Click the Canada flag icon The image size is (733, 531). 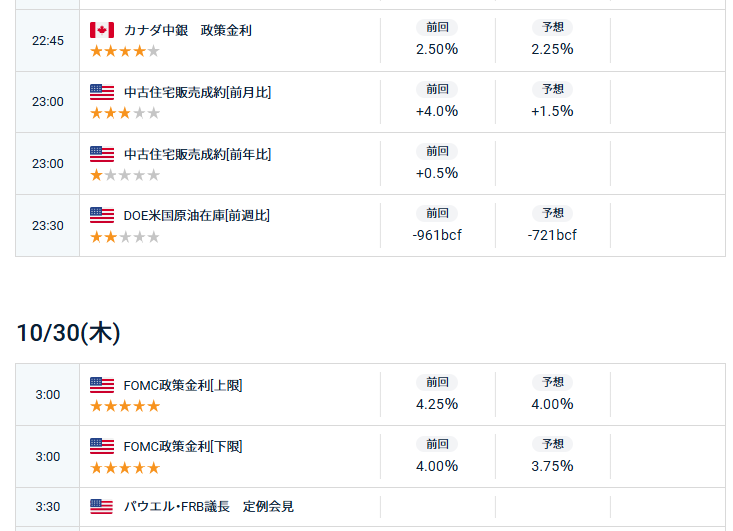(101, 30)
